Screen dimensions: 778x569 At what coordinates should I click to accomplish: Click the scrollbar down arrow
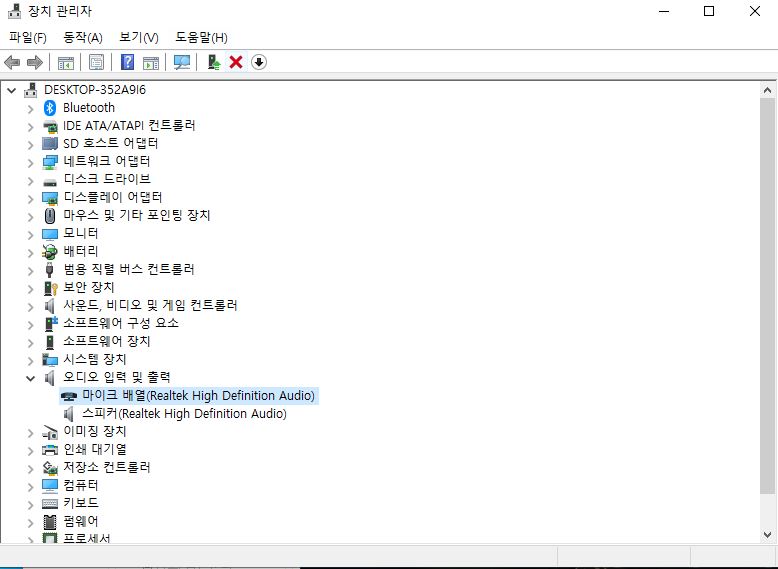767,535
